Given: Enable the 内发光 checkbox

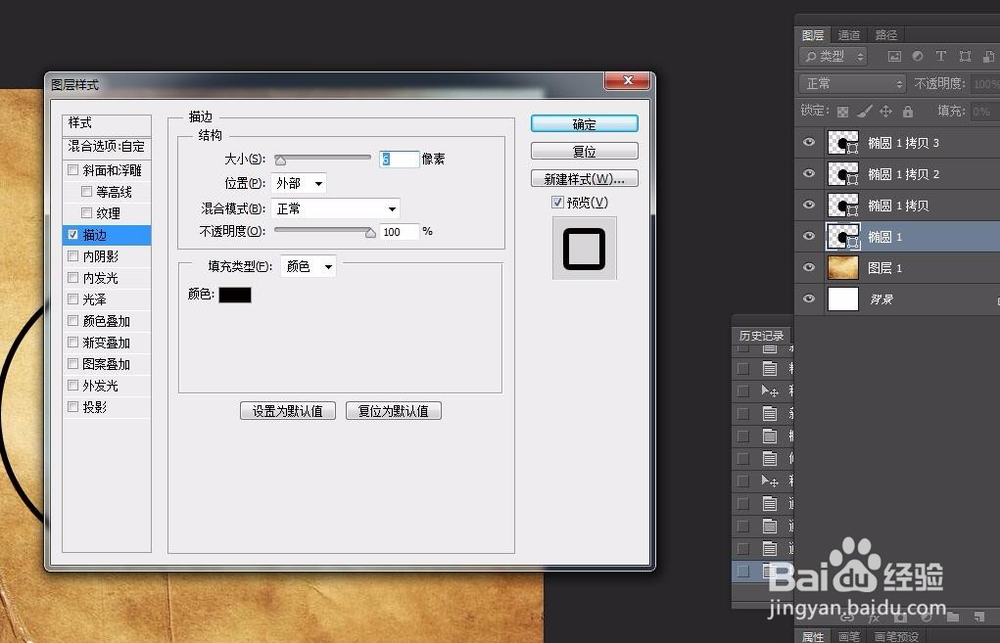Looking at the screenshot, I should tap(73, 277).
